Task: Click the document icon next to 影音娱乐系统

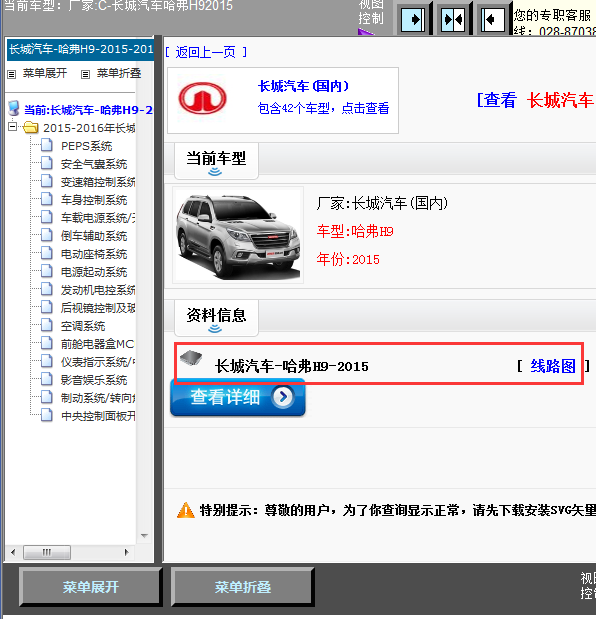Action: 47,379
